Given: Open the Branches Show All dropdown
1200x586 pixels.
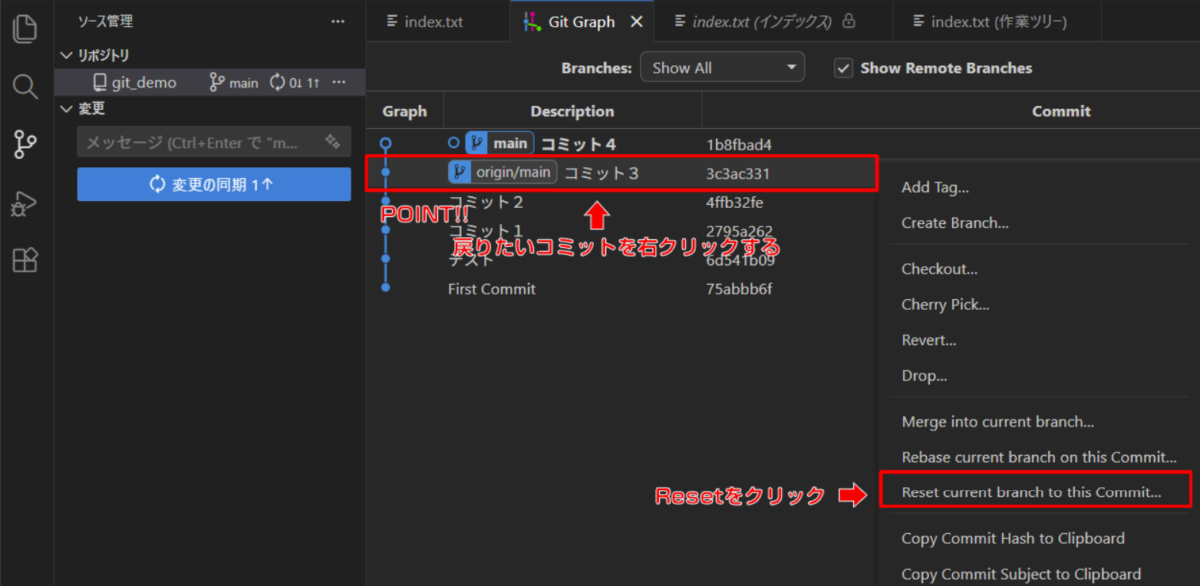Looking at the screenshot, I should click(x=722, y=68).
